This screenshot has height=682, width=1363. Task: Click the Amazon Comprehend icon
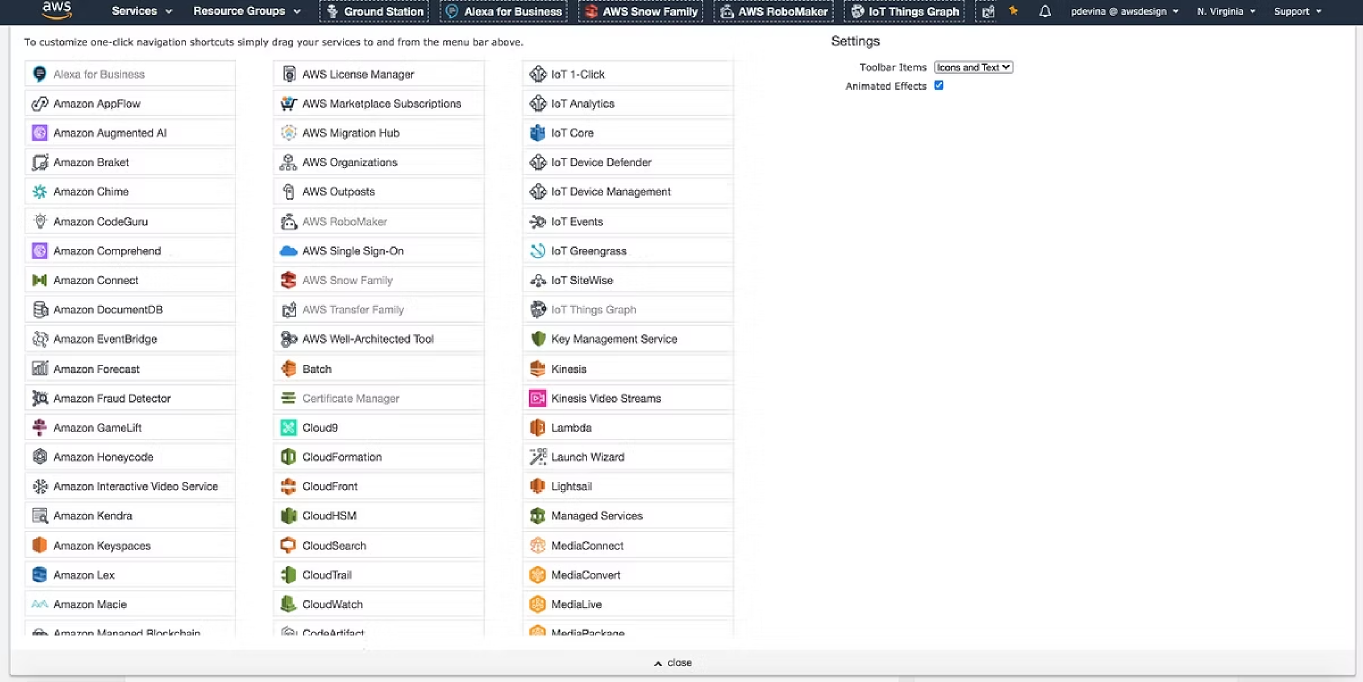click(x=40, y=251)
